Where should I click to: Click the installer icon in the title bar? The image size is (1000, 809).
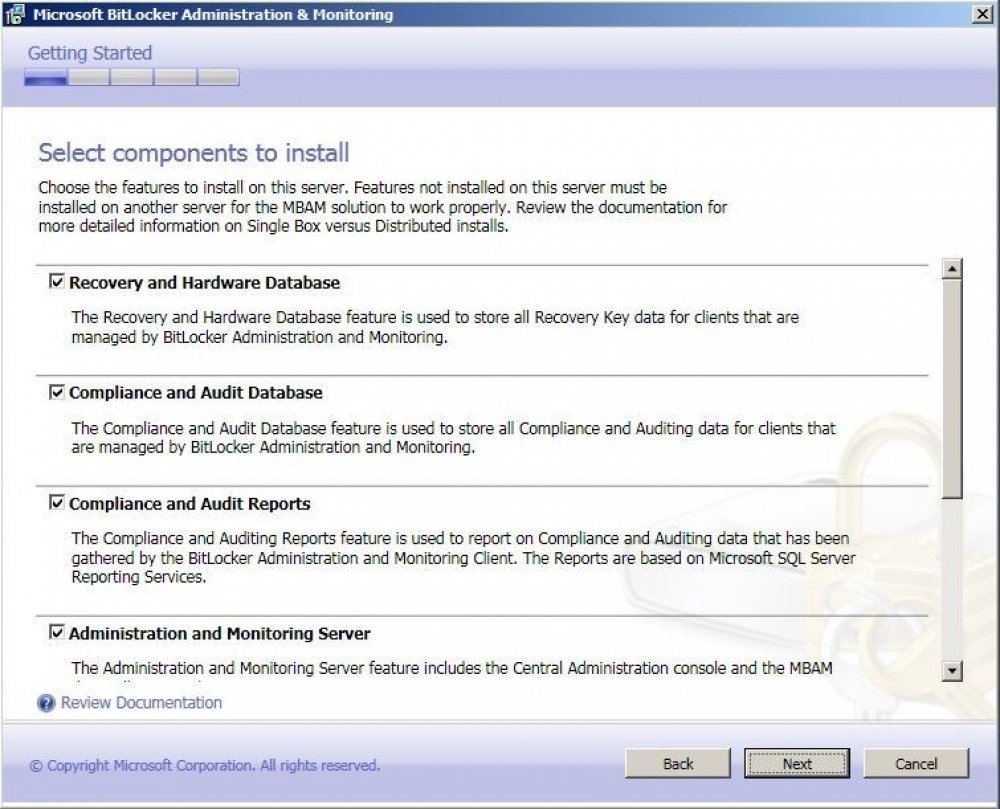click(15, 14)
